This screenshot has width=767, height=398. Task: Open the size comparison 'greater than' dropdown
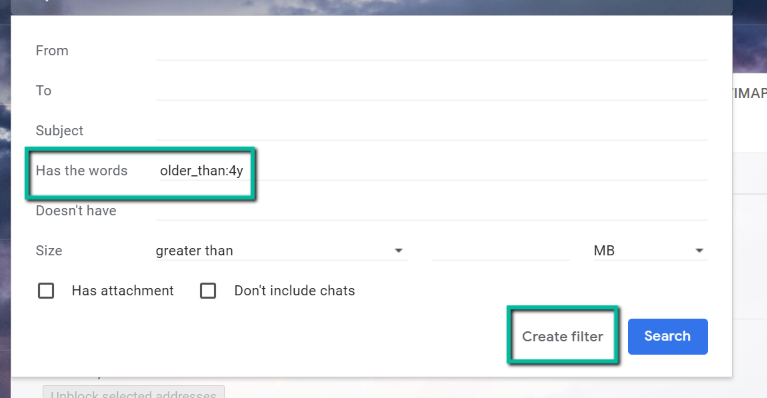pos(281,250)
